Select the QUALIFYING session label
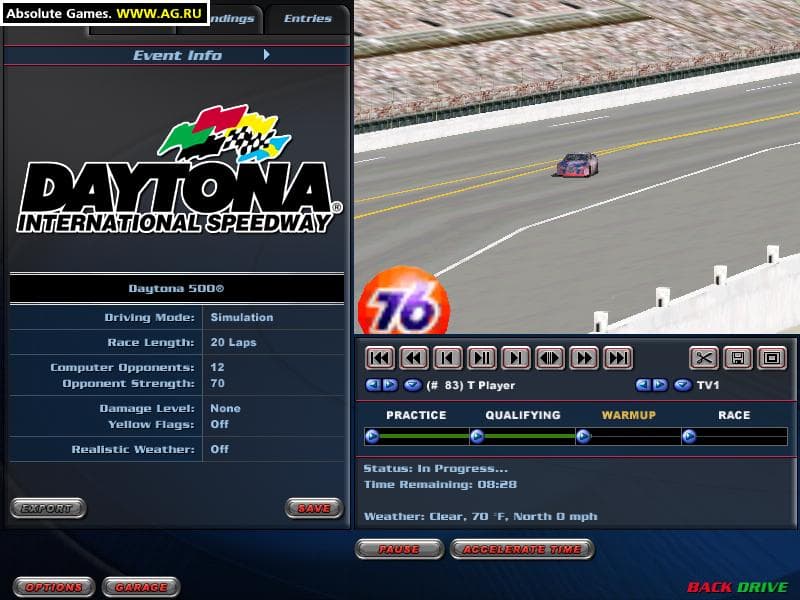 [523, 415]
